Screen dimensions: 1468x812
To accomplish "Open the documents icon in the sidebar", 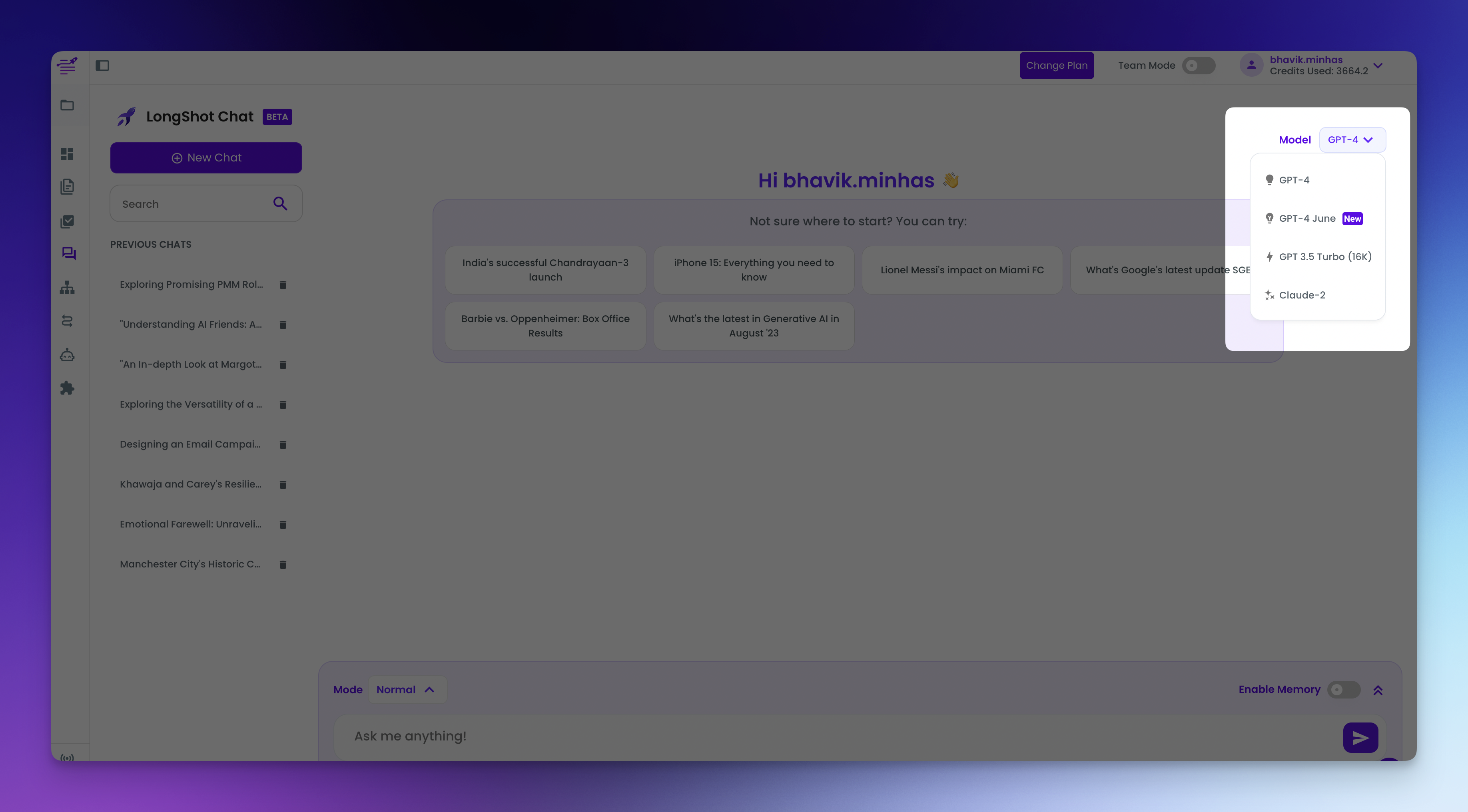I will point(67,186).
